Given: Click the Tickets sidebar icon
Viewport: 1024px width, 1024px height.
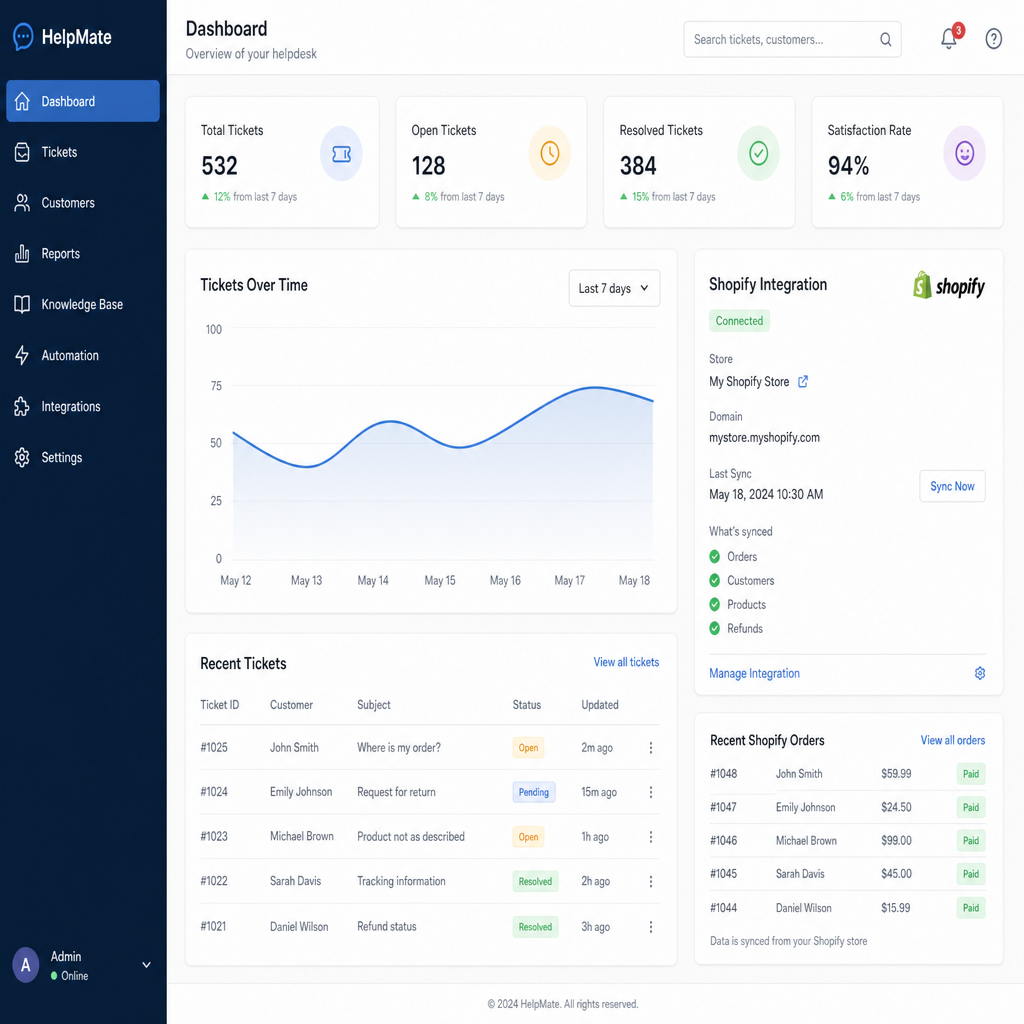Looking at the screenshot, I should [22, 152].
